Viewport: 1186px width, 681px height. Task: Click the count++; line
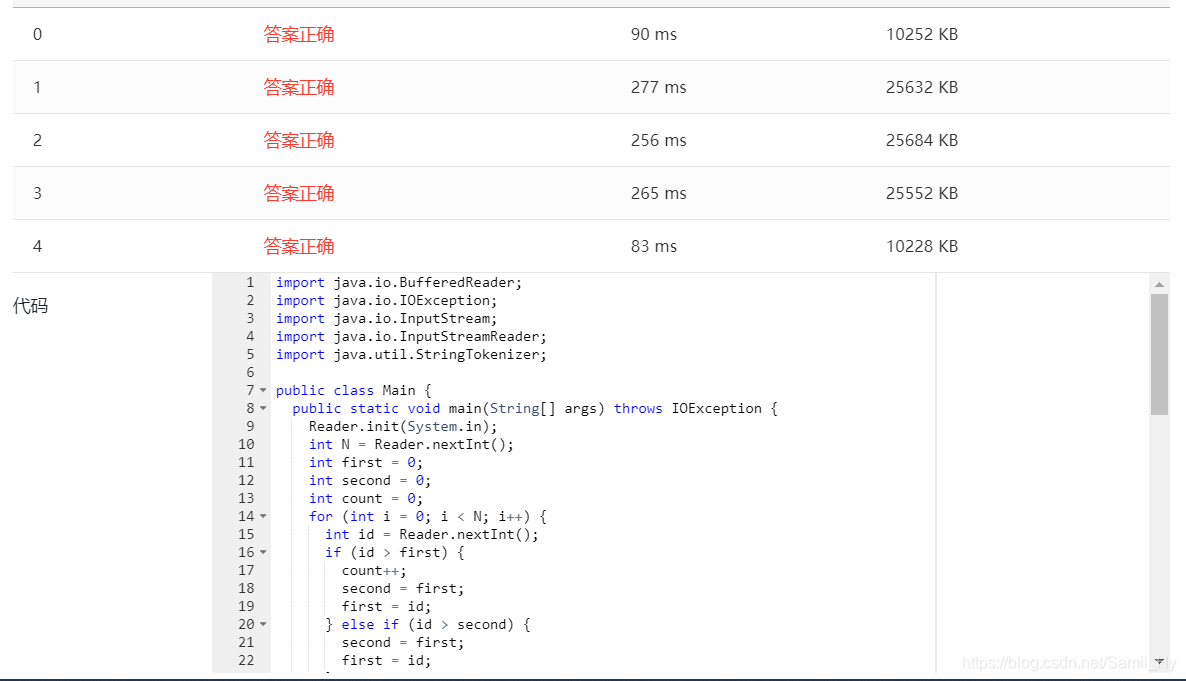(374, 571)
